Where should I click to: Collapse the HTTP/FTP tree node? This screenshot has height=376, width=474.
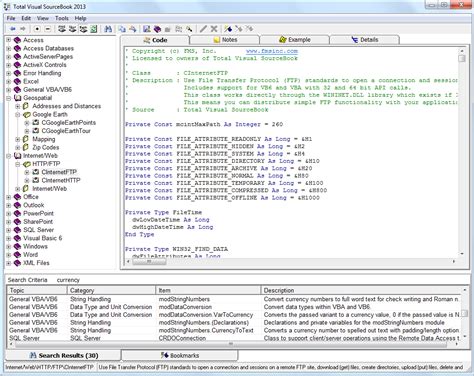pos(18,164)
